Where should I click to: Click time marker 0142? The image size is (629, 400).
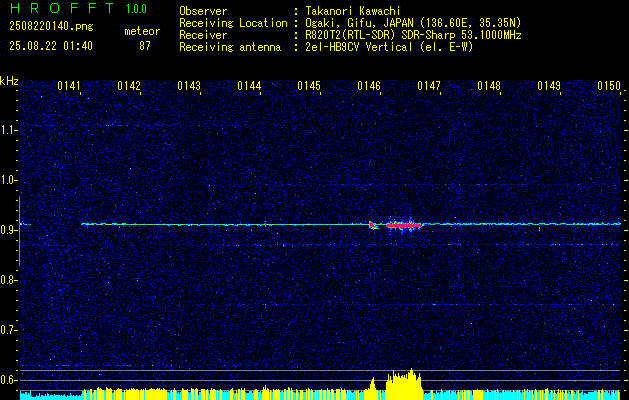pyautogui.click(x=129, y=86)
